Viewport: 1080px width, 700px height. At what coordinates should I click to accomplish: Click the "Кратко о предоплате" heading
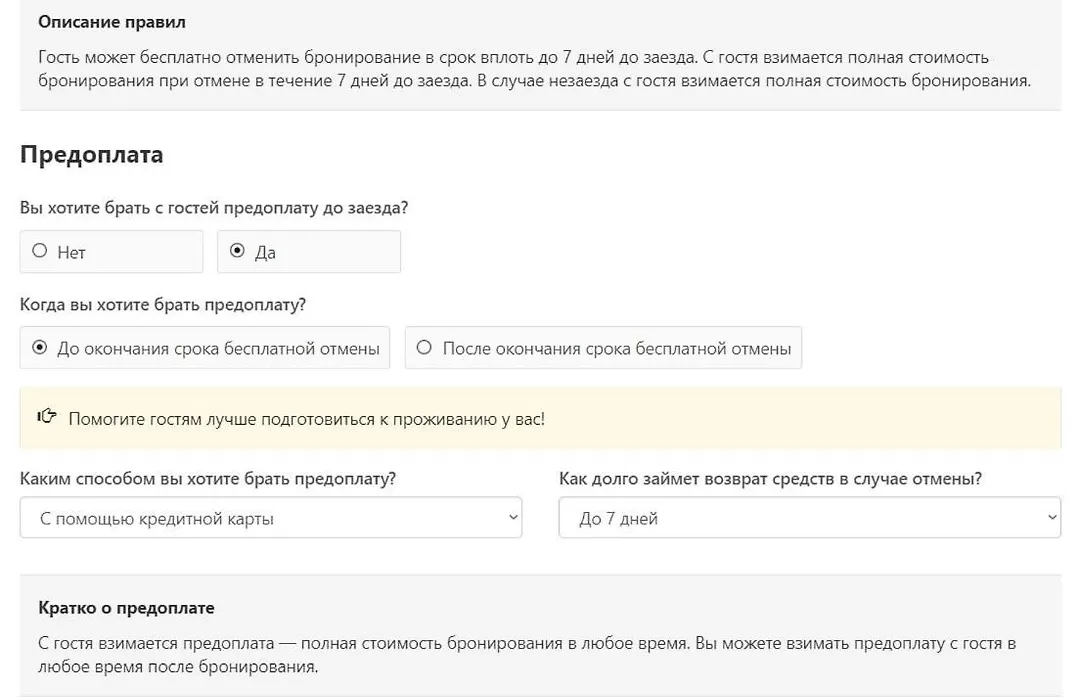(126, 608)
